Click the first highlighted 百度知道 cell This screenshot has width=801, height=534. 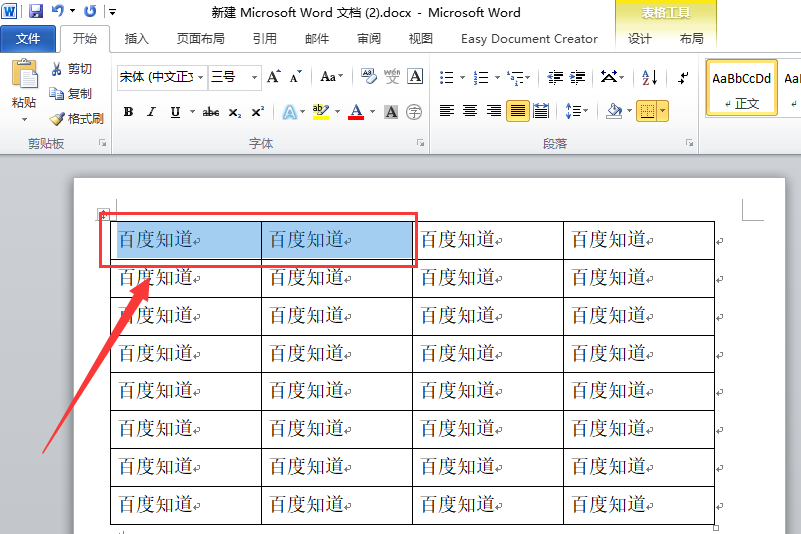[x=186, y=240]
